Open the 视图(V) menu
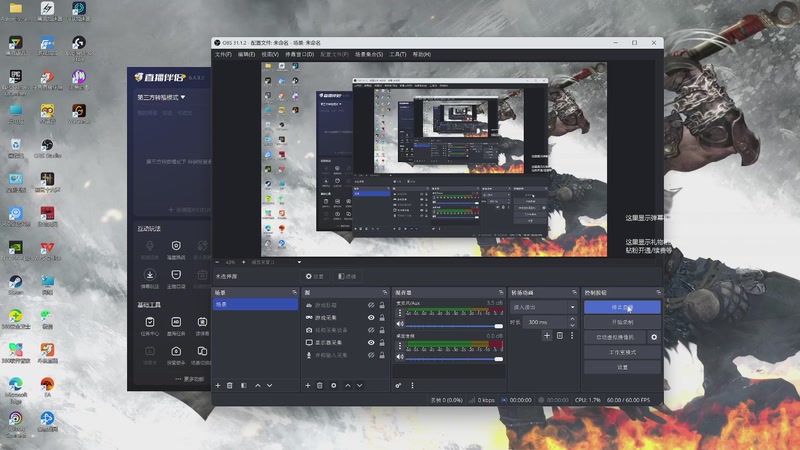800x450 pixels. pyautogui.click(x=270, y=54)
